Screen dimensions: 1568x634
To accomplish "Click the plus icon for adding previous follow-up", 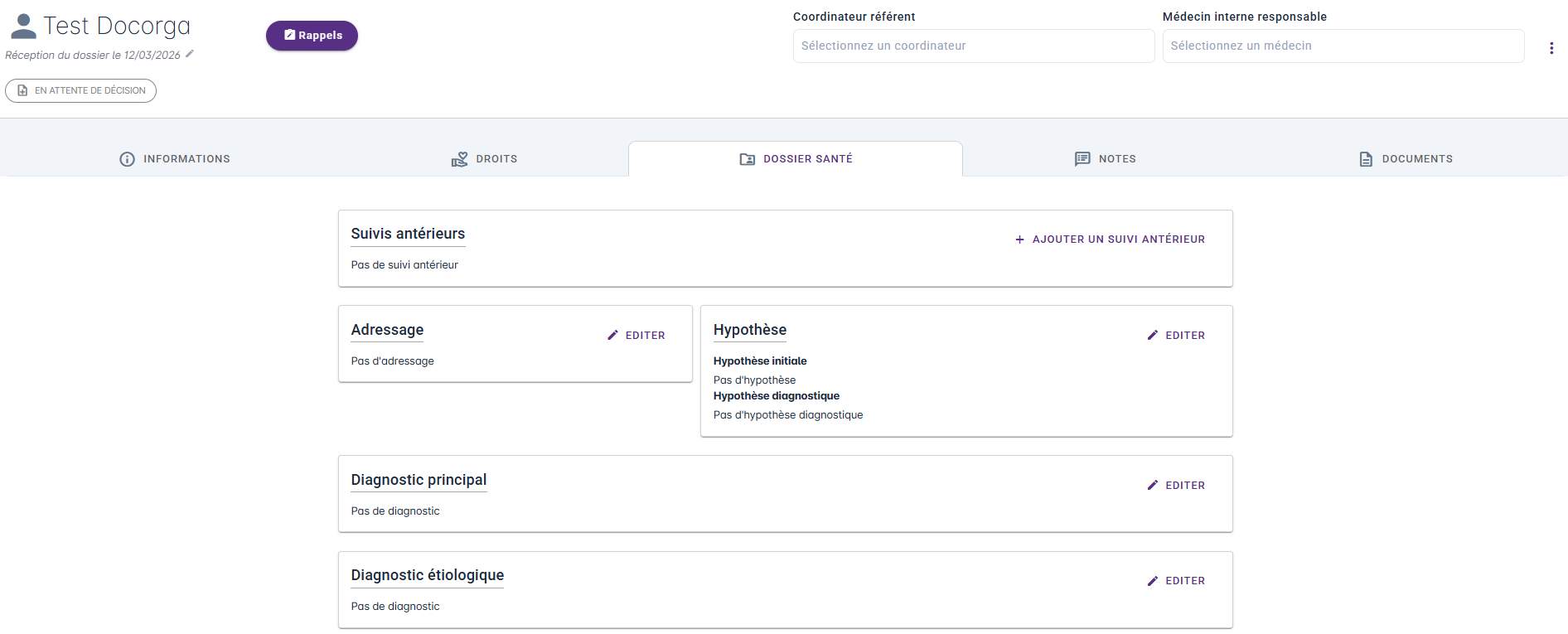I will pos(1019,240).
